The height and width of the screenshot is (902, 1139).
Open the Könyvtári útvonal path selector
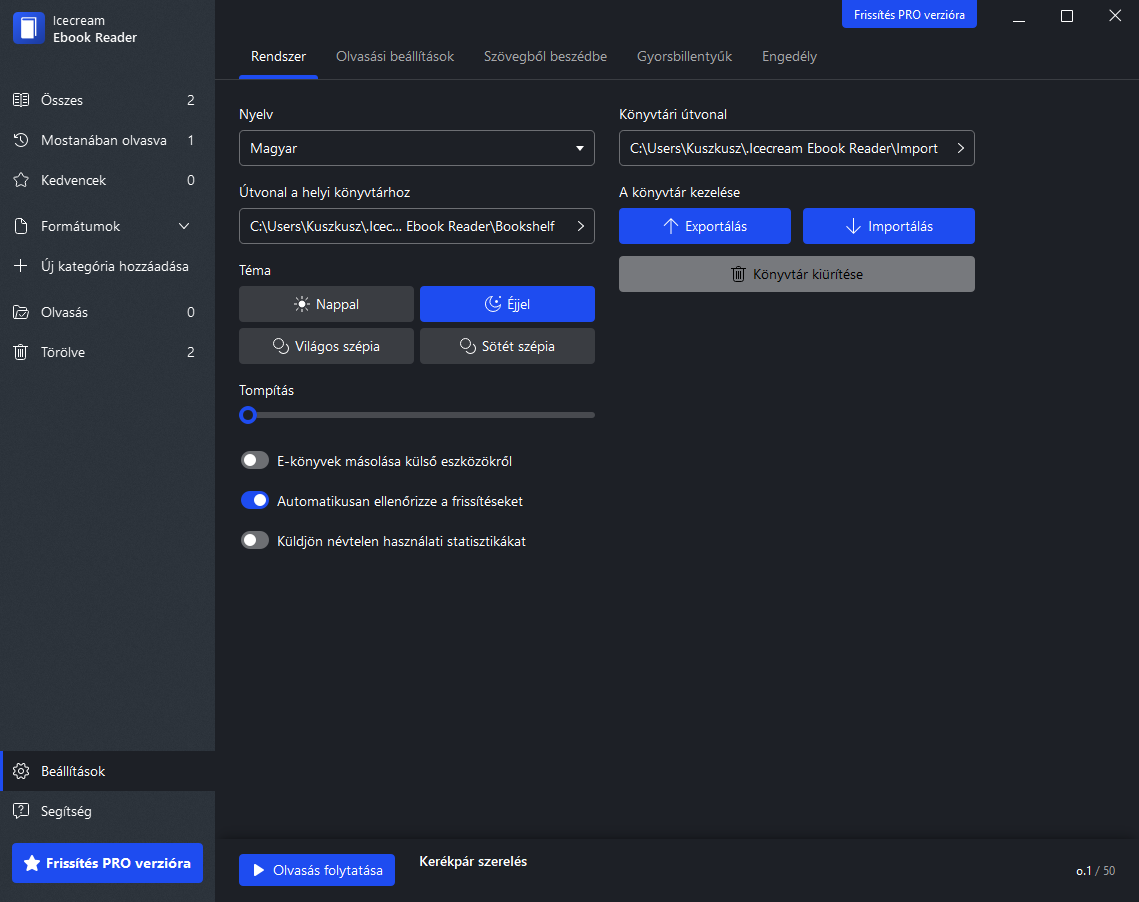click(796, 148)
